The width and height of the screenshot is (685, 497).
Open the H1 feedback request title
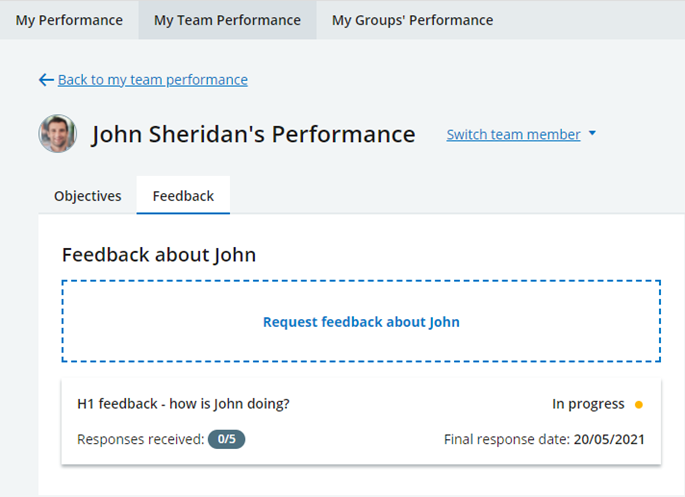pyautogui.click(x=183, y=405)
